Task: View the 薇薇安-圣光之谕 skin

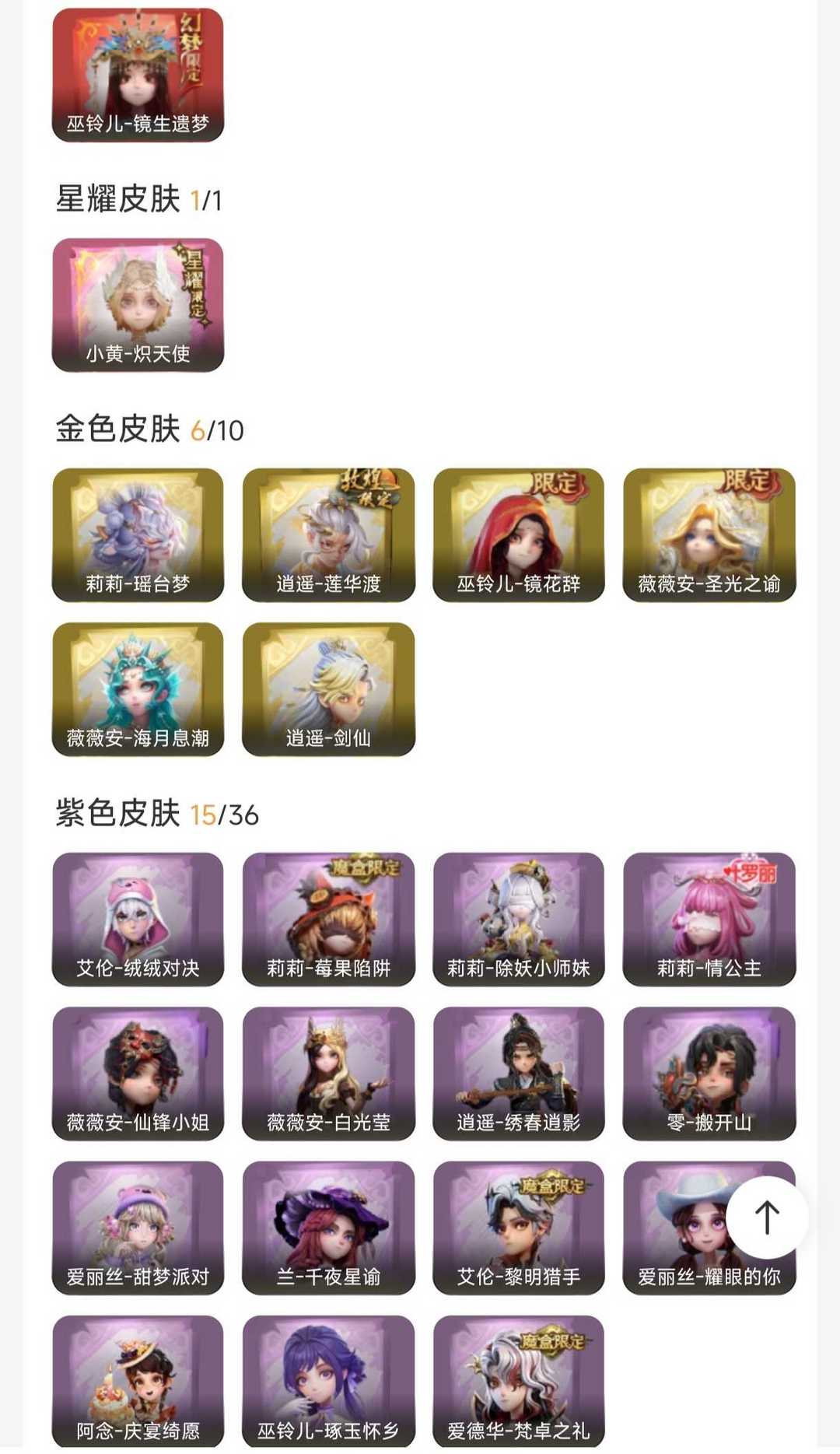Action: pyautogui.click(x=709, y=535)
